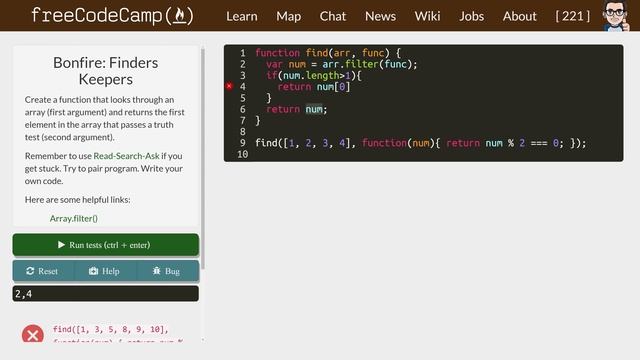Image resolution: width=640 pixels, height=360 pixels.
Task: Click the Help button label
Action: (111, 271)
